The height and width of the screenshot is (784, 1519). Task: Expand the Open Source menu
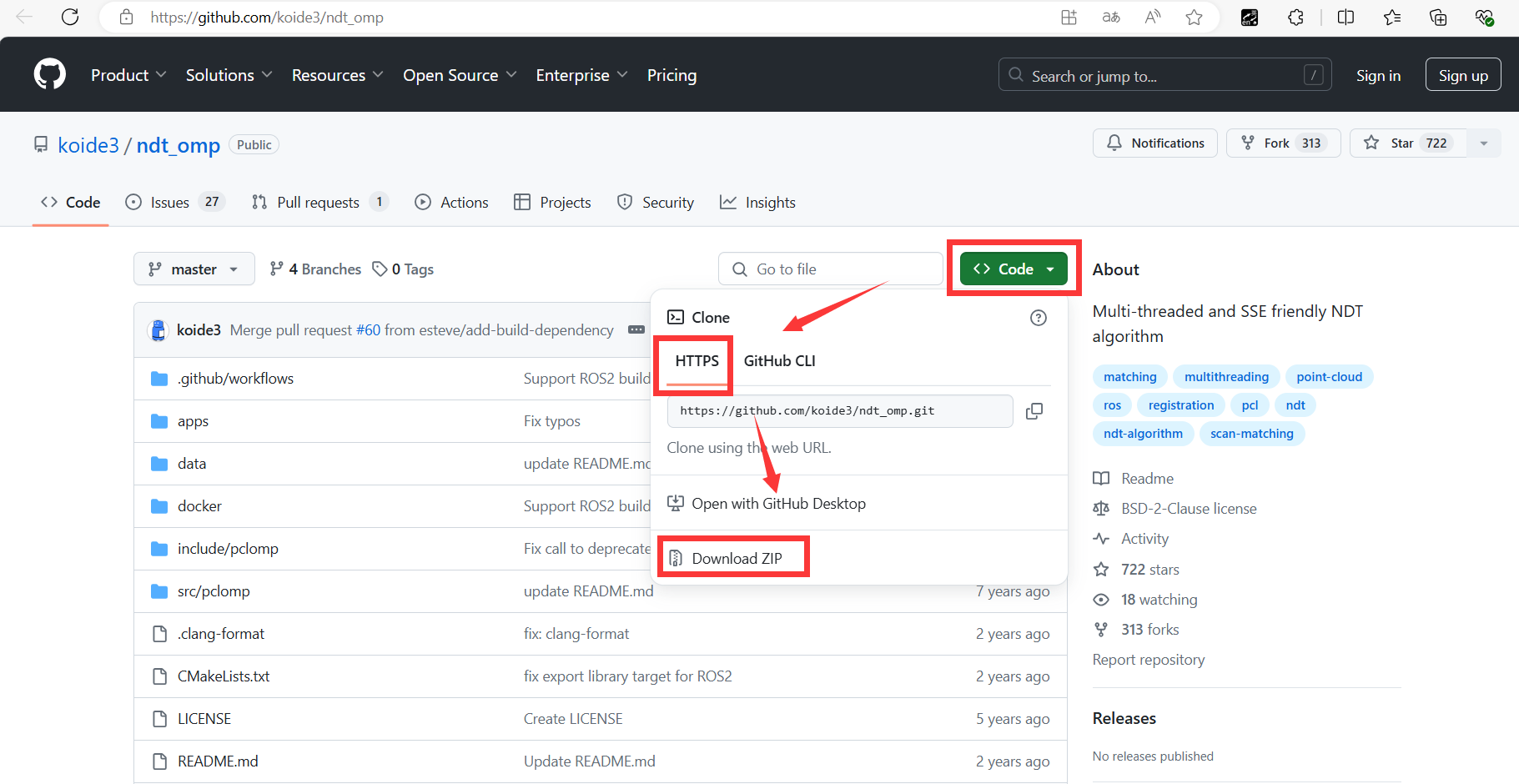[460, 75]
